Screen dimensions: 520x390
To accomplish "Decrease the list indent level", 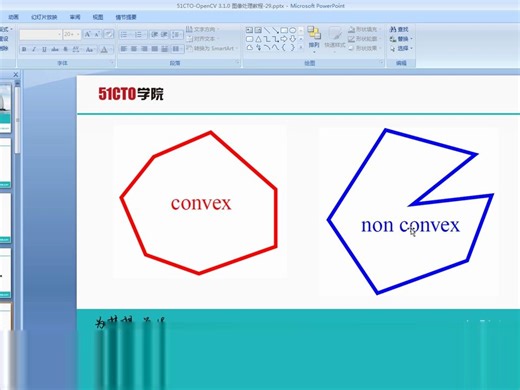I will pos(154,34).
